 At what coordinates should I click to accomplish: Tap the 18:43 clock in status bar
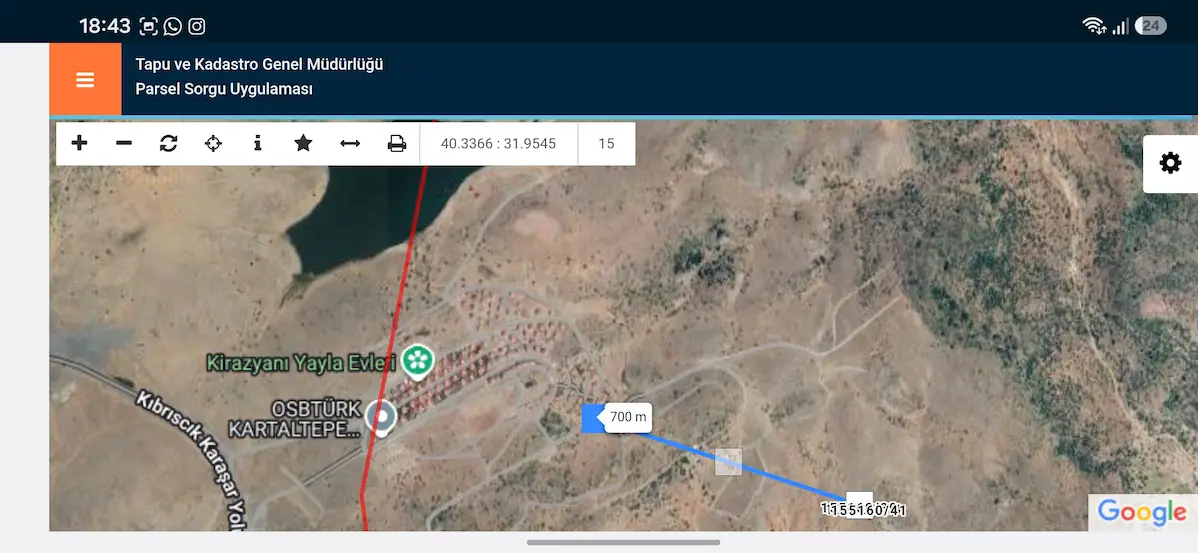[x=105, y=26]
